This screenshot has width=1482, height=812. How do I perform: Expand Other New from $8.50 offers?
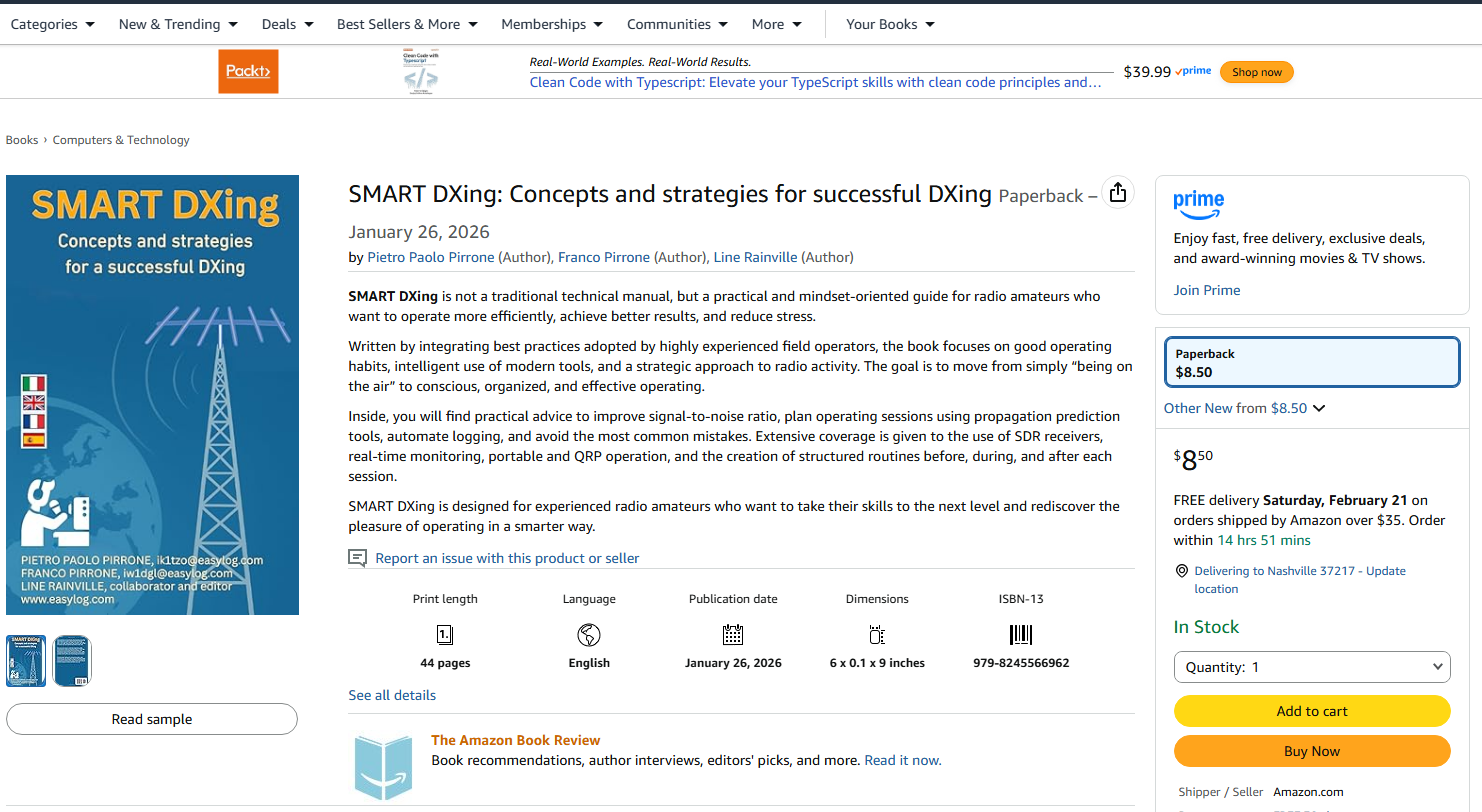[1244, 408]
